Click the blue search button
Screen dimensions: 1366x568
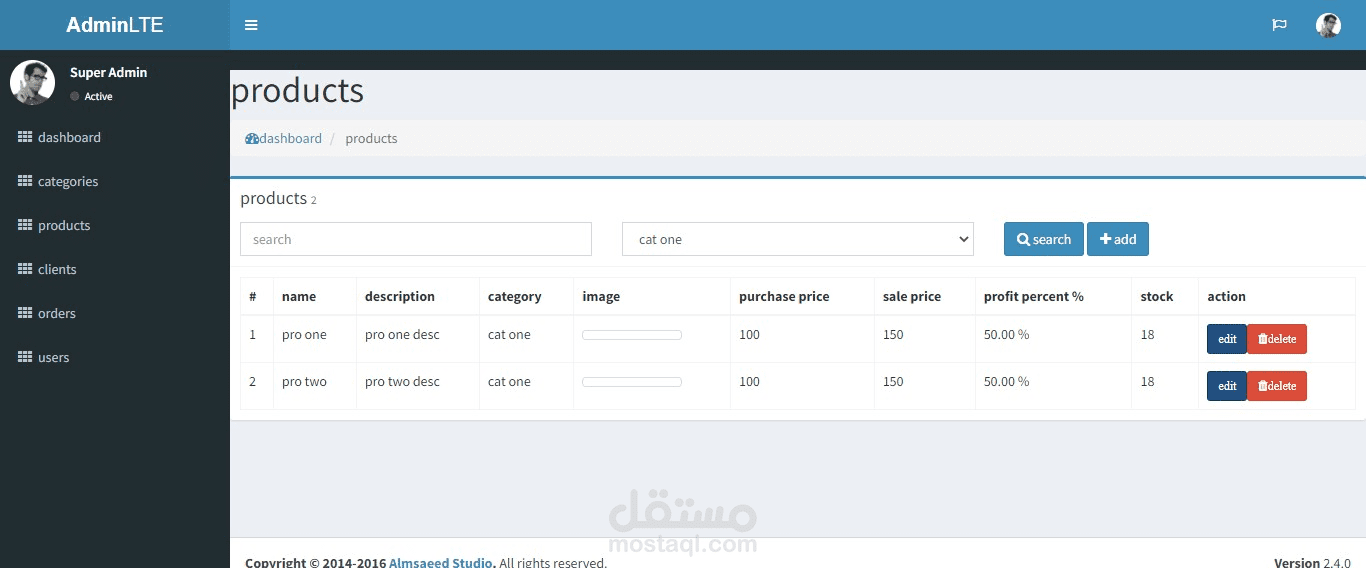(1044, 239)
